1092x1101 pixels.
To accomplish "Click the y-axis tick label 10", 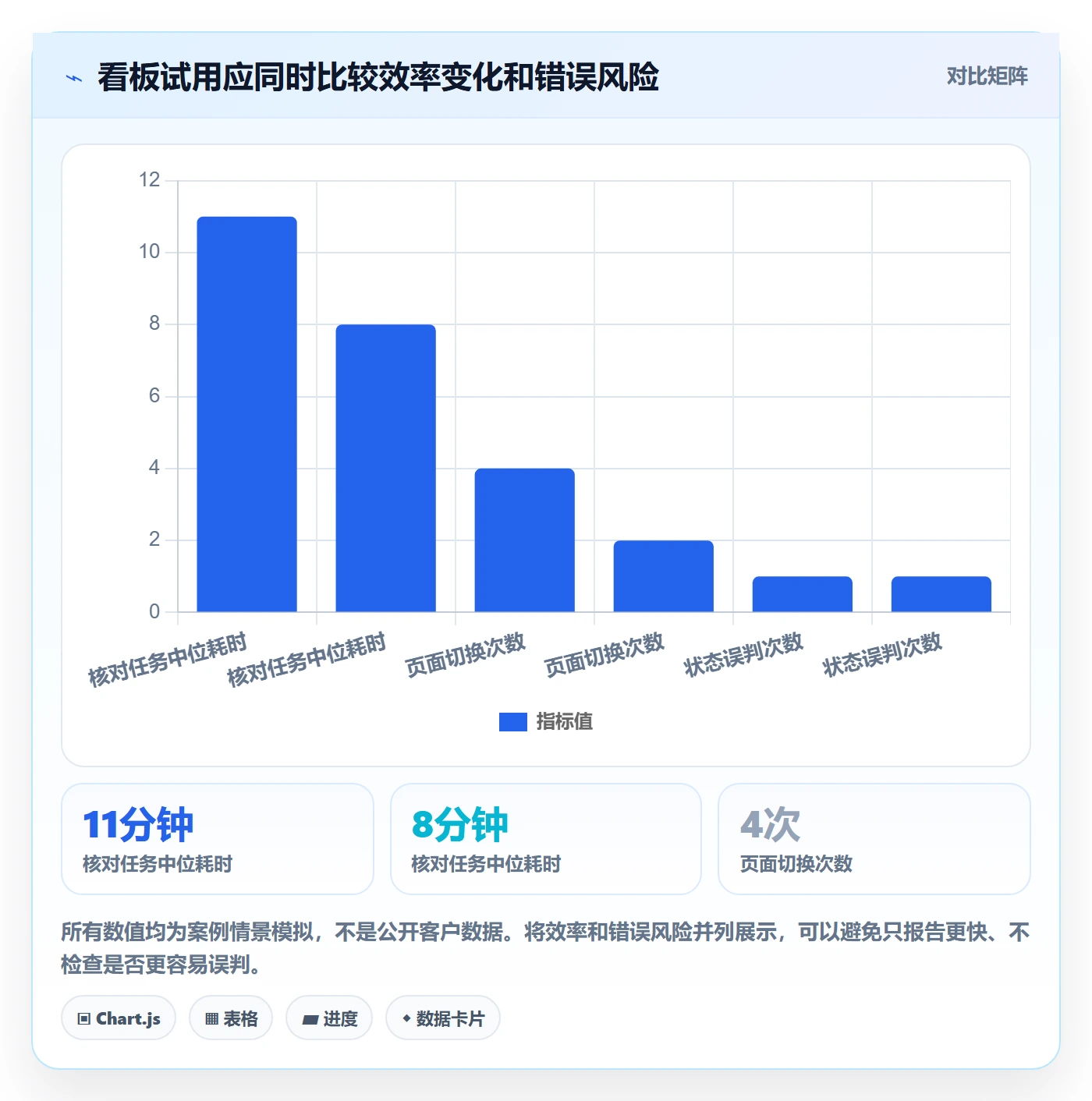I will click(149, 252).
